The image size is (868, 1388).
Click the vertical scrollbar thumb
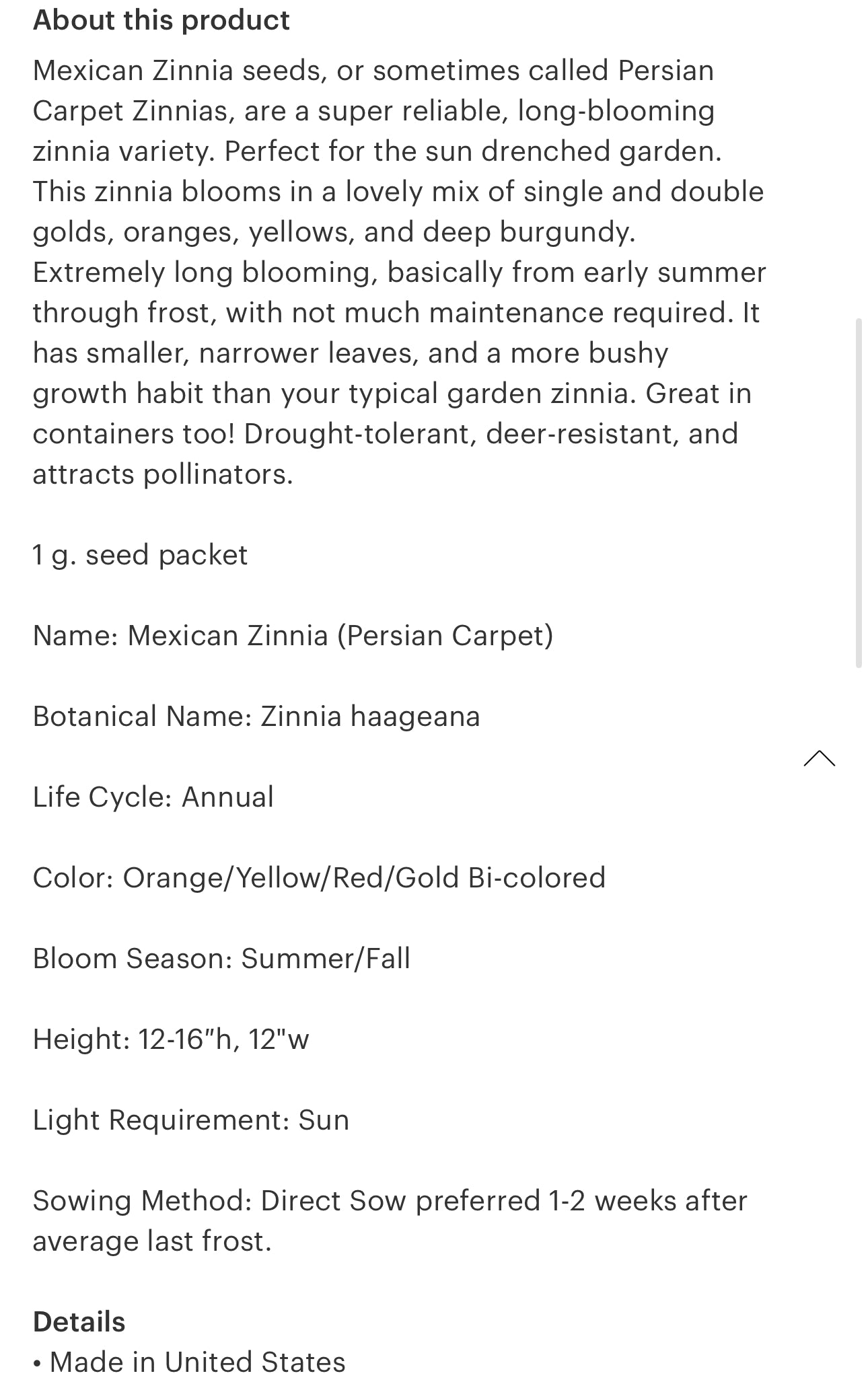[x=859, y=493]
